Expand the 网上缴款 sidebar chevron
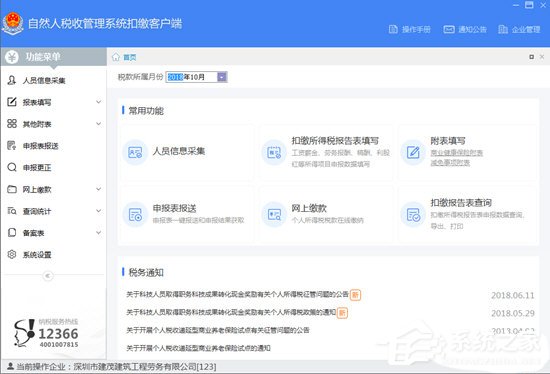550x374 pixels. pos(99,189)
